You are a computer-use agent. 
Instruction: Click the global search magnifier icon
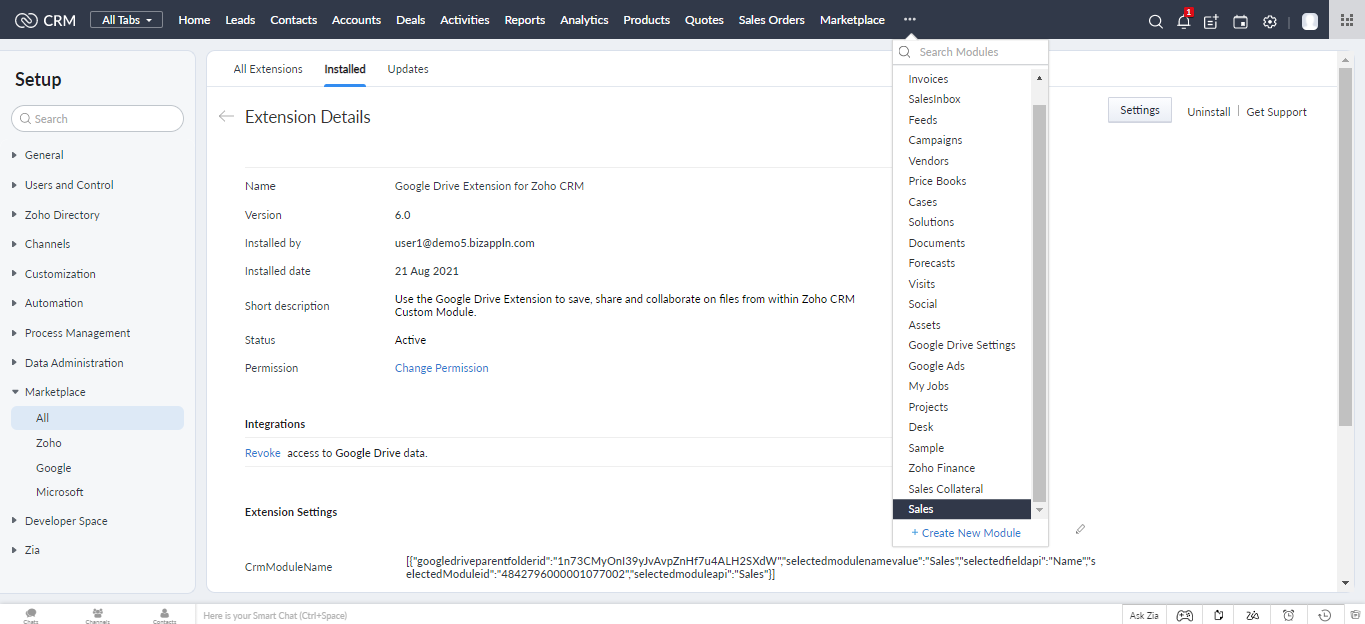pyautogui.click(x=1155, y=21)
